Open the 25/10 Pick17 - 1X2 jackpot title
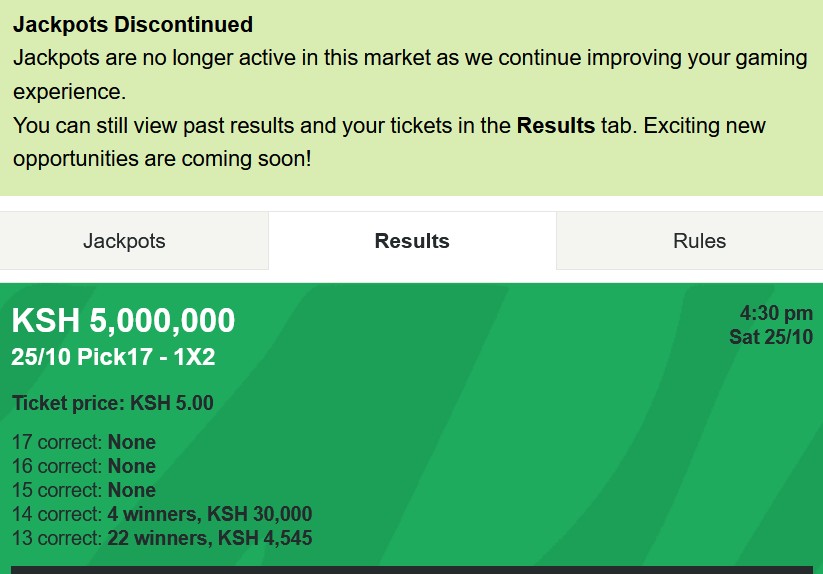The width and height of the screenshot is (823, 574). click(113, 357)
